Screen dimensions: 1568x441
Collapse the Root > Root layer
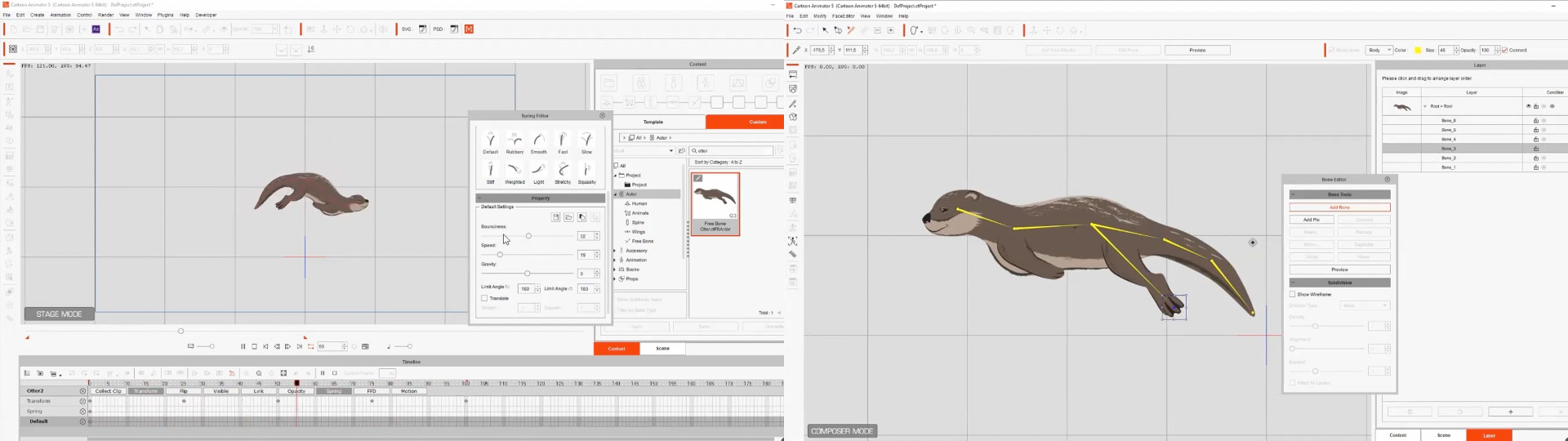pos(1425,106)
